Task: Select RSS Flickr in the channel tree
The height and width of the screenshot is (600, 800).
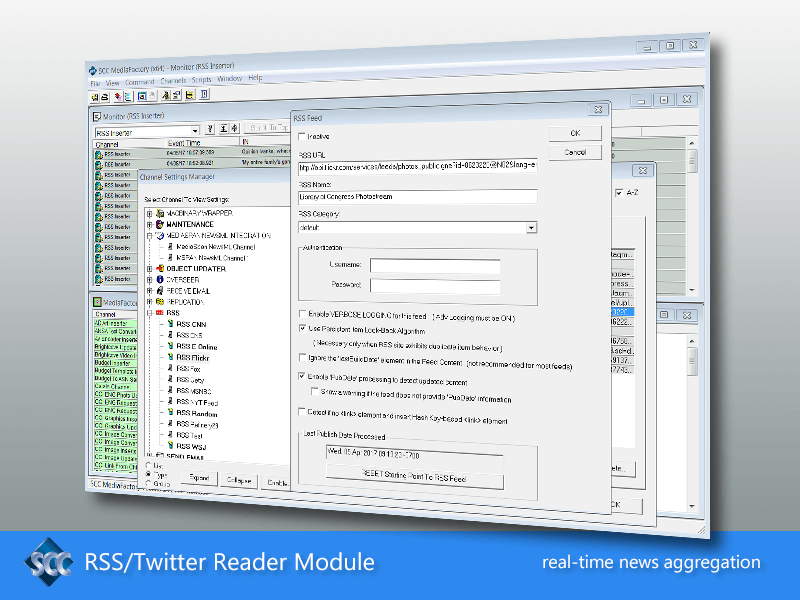Action: [x=192, y=357]
